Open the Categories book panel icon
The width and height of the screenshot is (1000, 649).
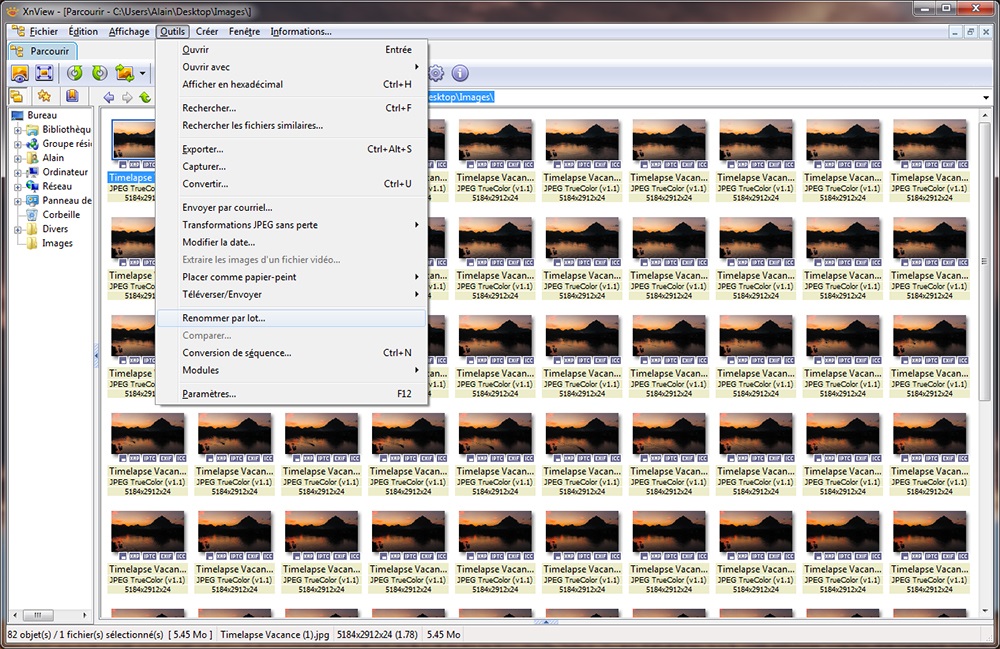tap(72, 97)
